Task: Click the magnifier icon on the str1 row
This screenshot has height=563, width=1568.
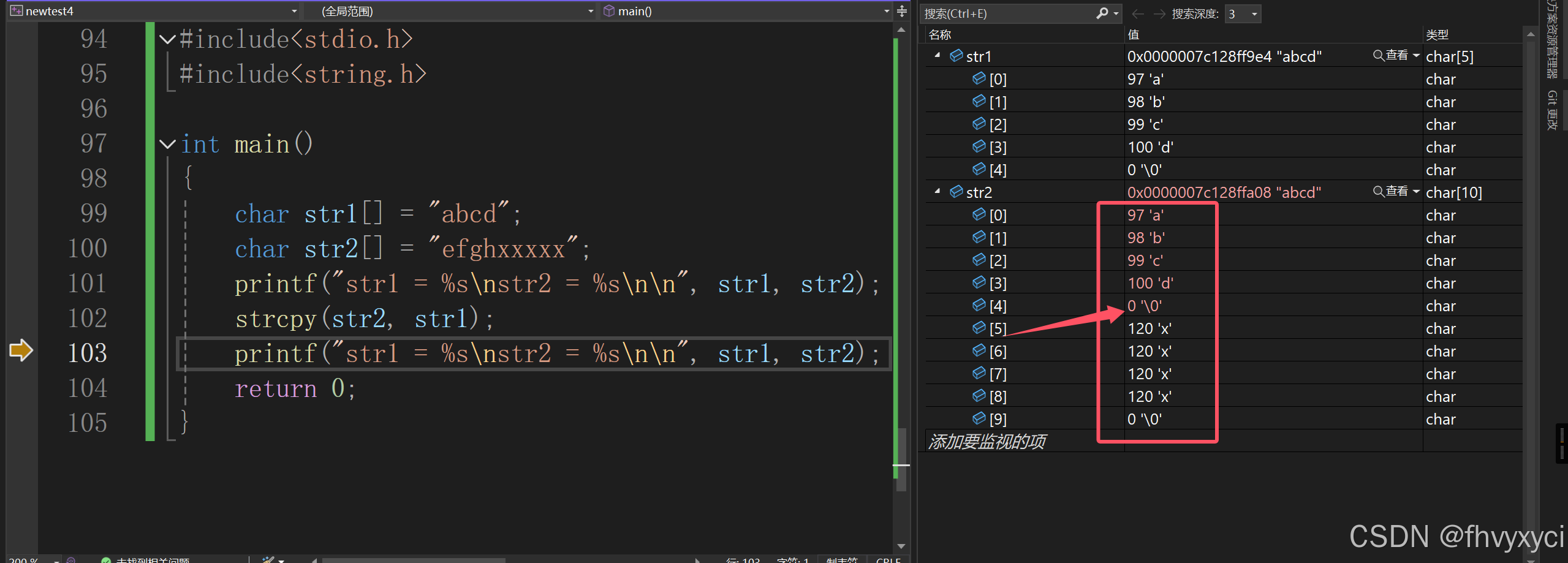Action: pos(1378,56)
